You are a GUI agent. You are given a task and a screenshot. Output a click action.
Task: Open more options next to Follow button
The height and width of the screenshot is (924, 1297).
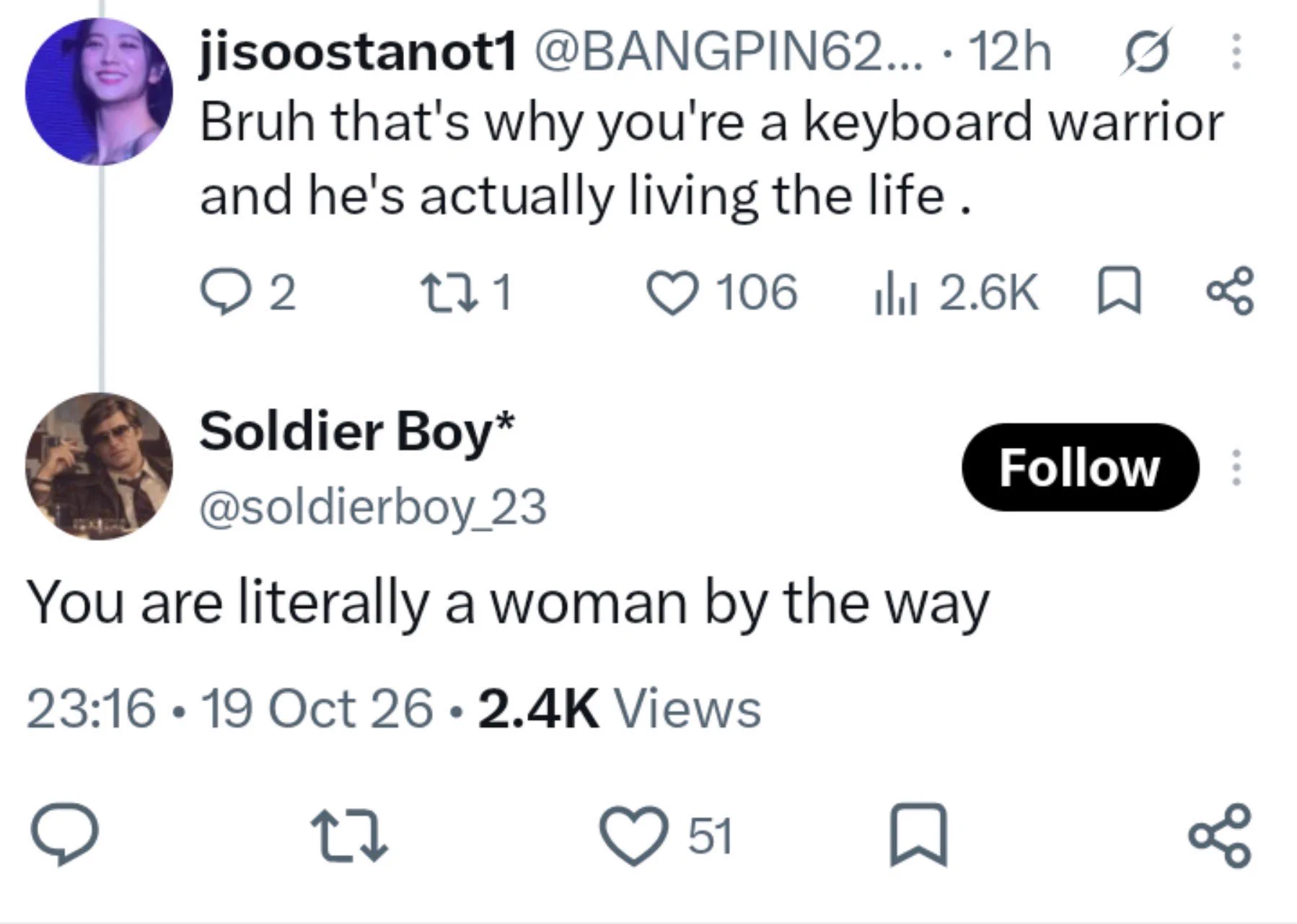1236,467
